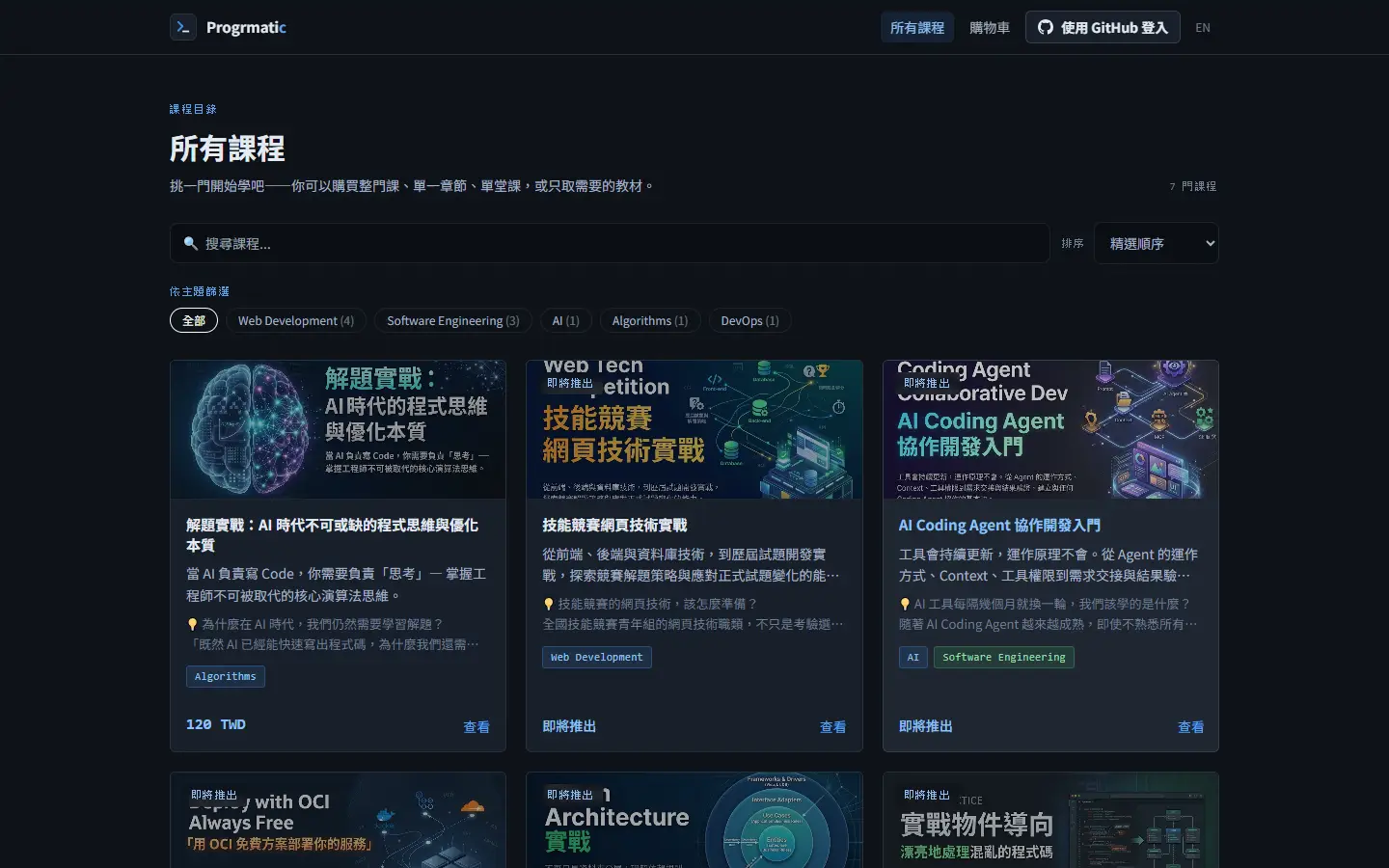Image resolution: width=1389 pixels, height=868 pixels.
Task: Click the search magnifier icon
Action: pos(191,243)
